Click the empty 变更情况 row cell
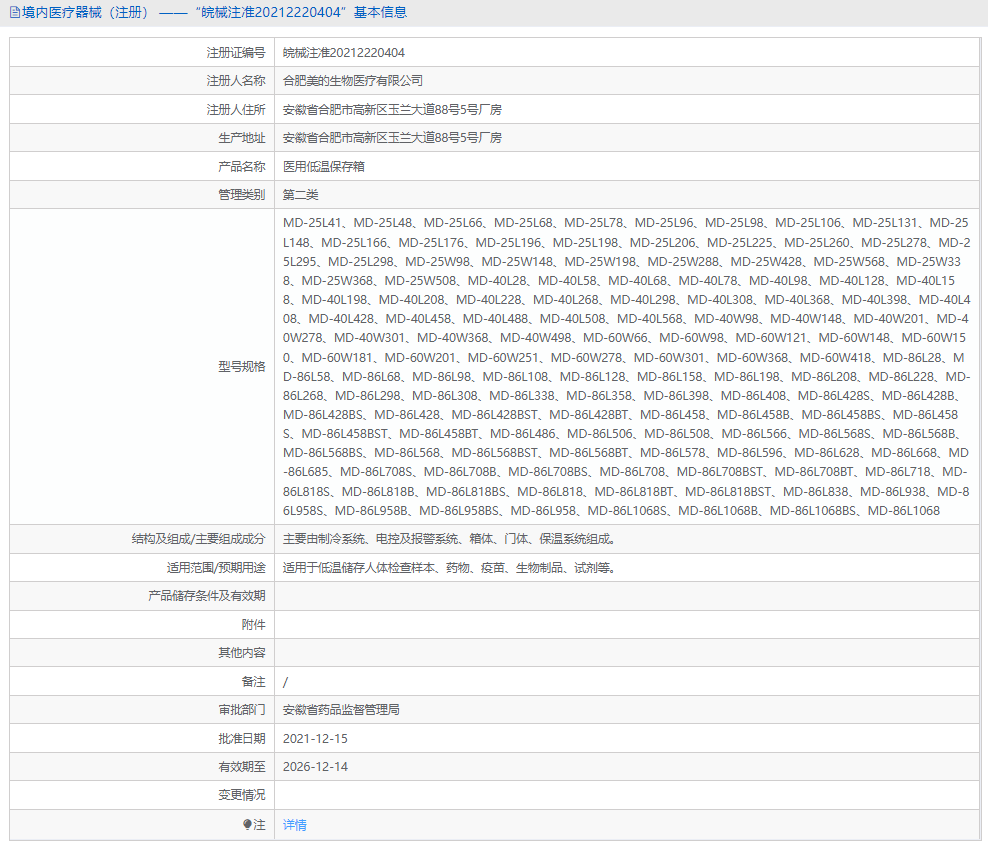This screenshot has height=843, width=988. (x=600, y=796)
